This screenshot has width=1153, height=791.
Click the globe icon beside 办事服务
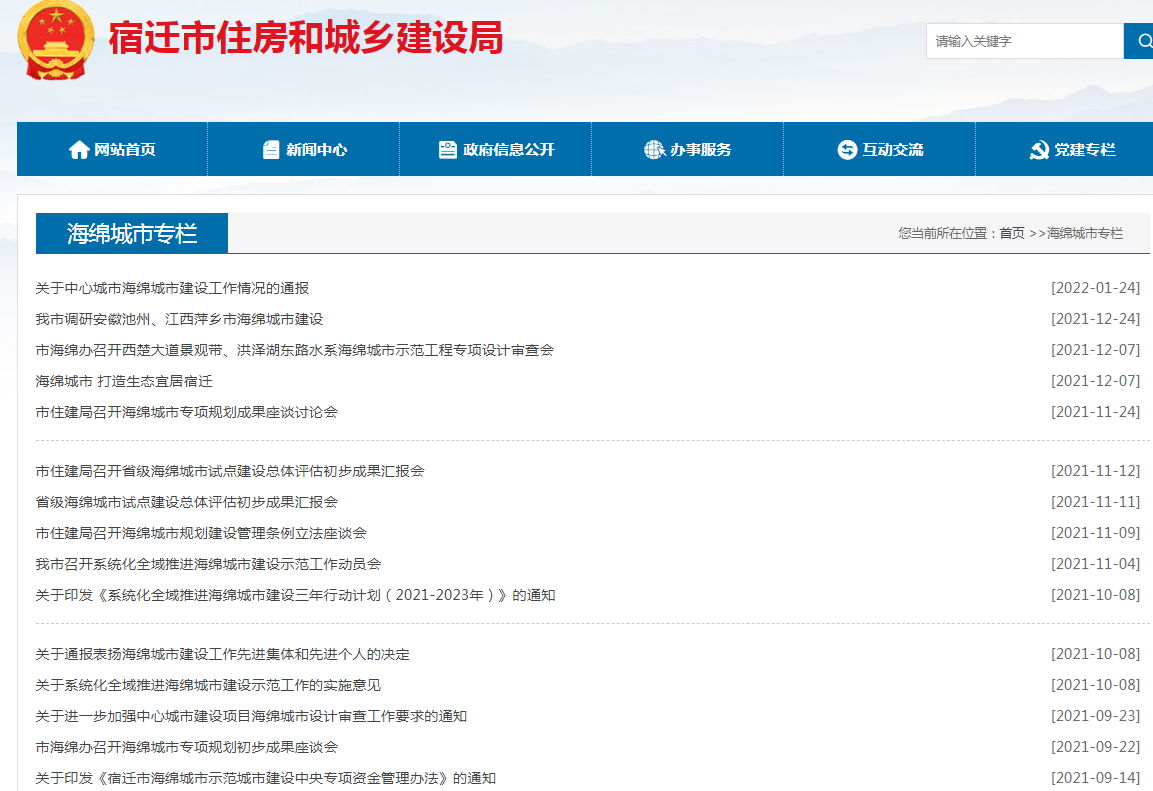coord(654,150)
